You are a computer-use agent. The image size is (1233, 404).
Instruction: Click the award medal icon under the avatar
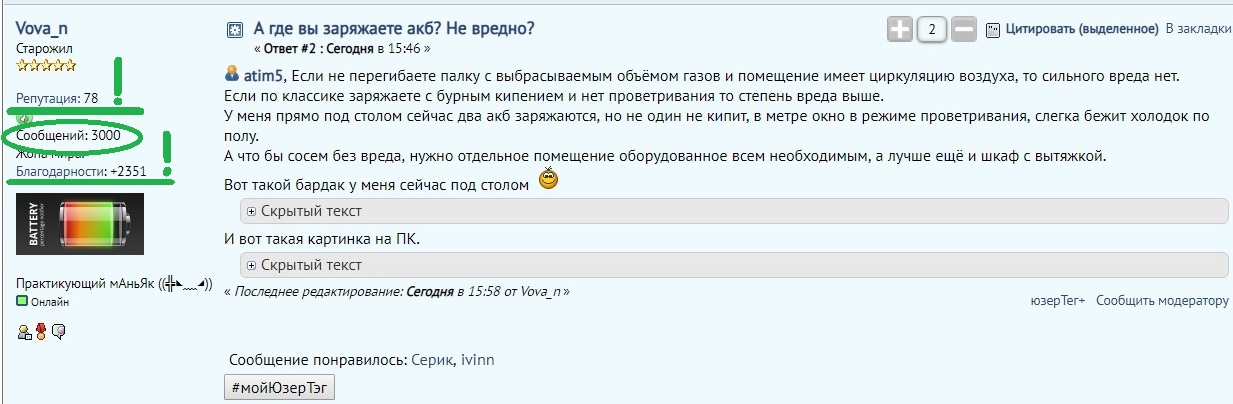(x=42, y=332)
